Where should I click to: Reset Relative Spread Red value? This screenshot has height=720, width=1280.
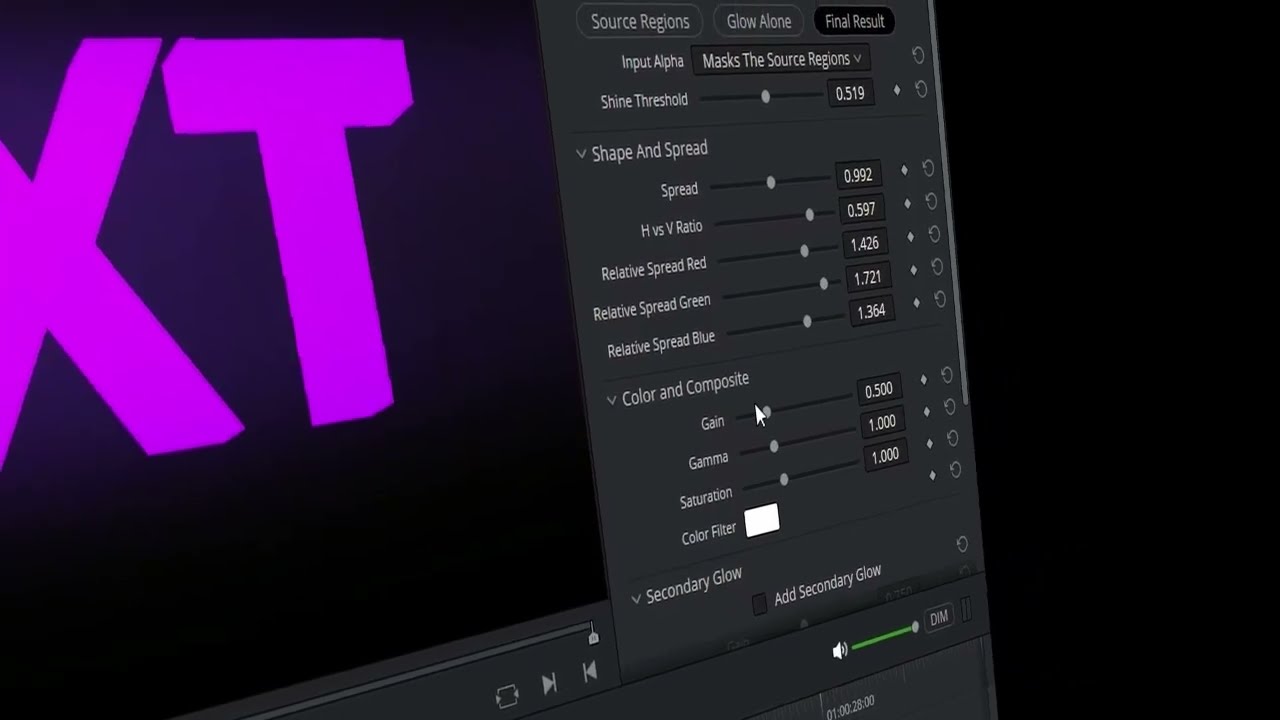[x=934, y=234]
